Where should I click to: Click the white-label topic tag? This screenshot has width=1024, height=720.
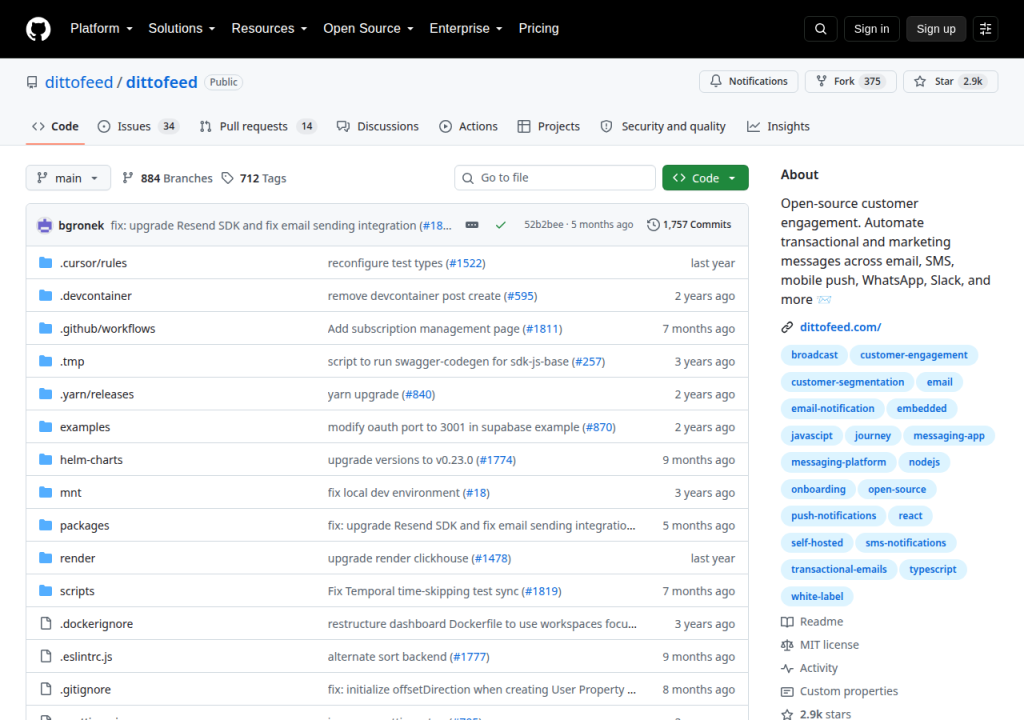click(x=817, y=596)
